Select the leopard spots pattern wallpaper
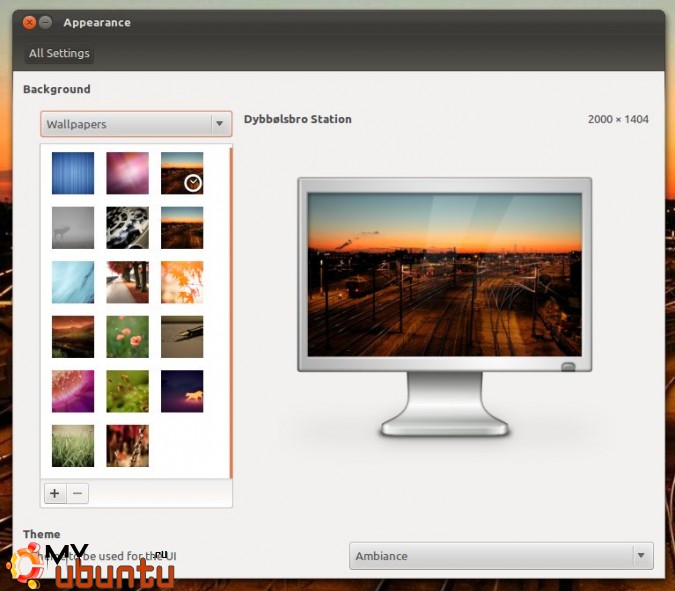675x591 pixels. [x=127, y=228]
